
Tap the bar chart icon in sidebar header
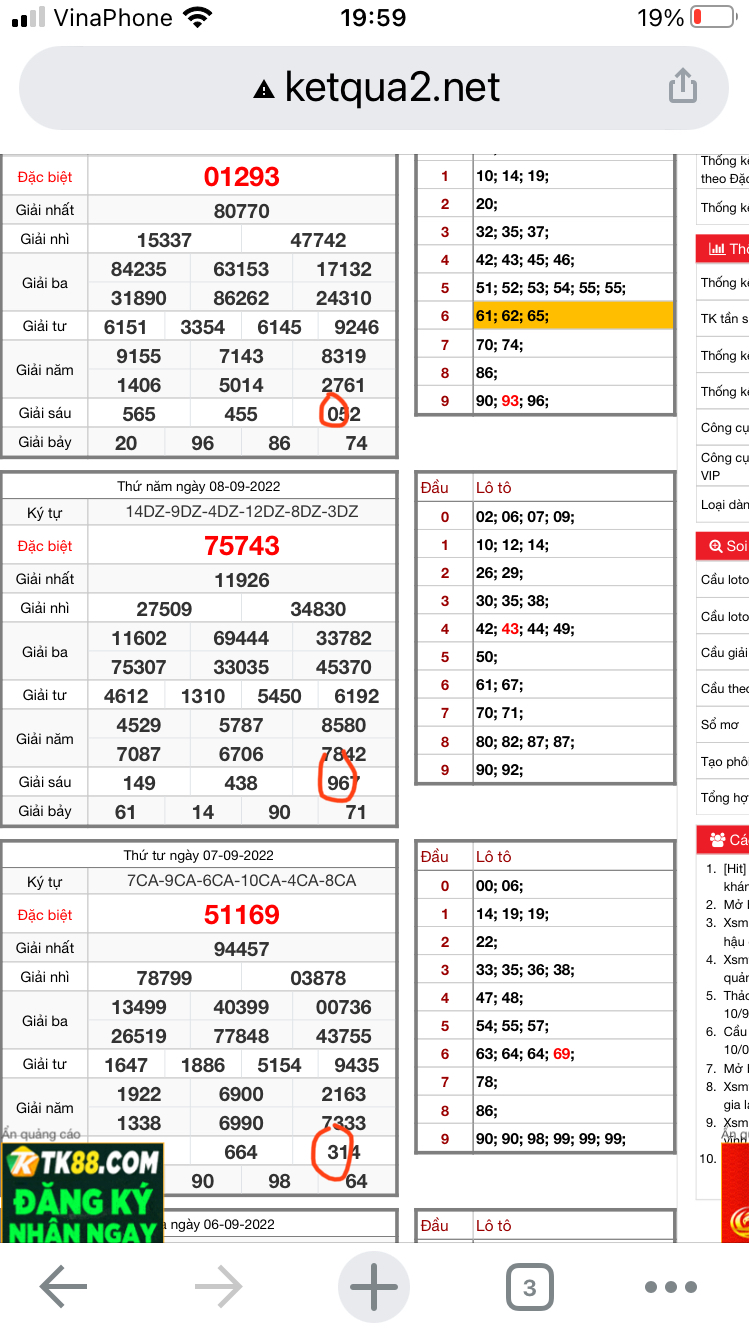(x=717, y=249)
